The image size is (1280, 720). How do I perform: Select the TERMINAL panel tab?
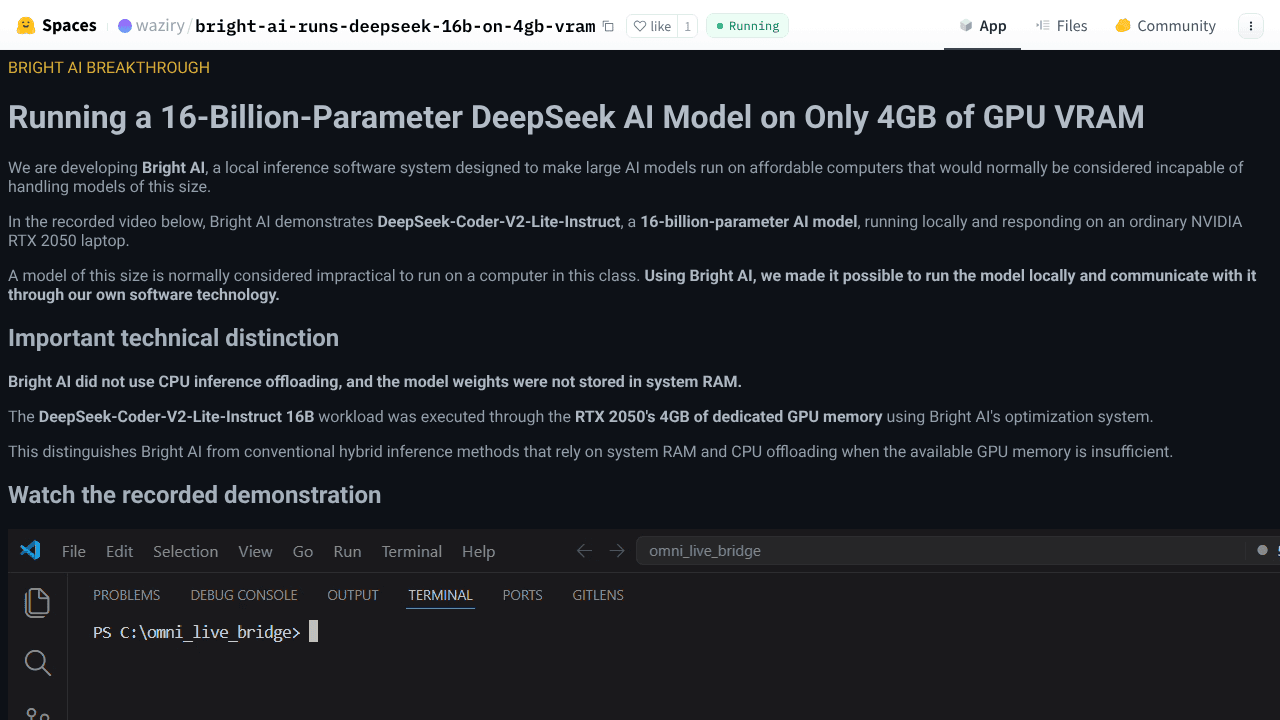pos(440,595)
